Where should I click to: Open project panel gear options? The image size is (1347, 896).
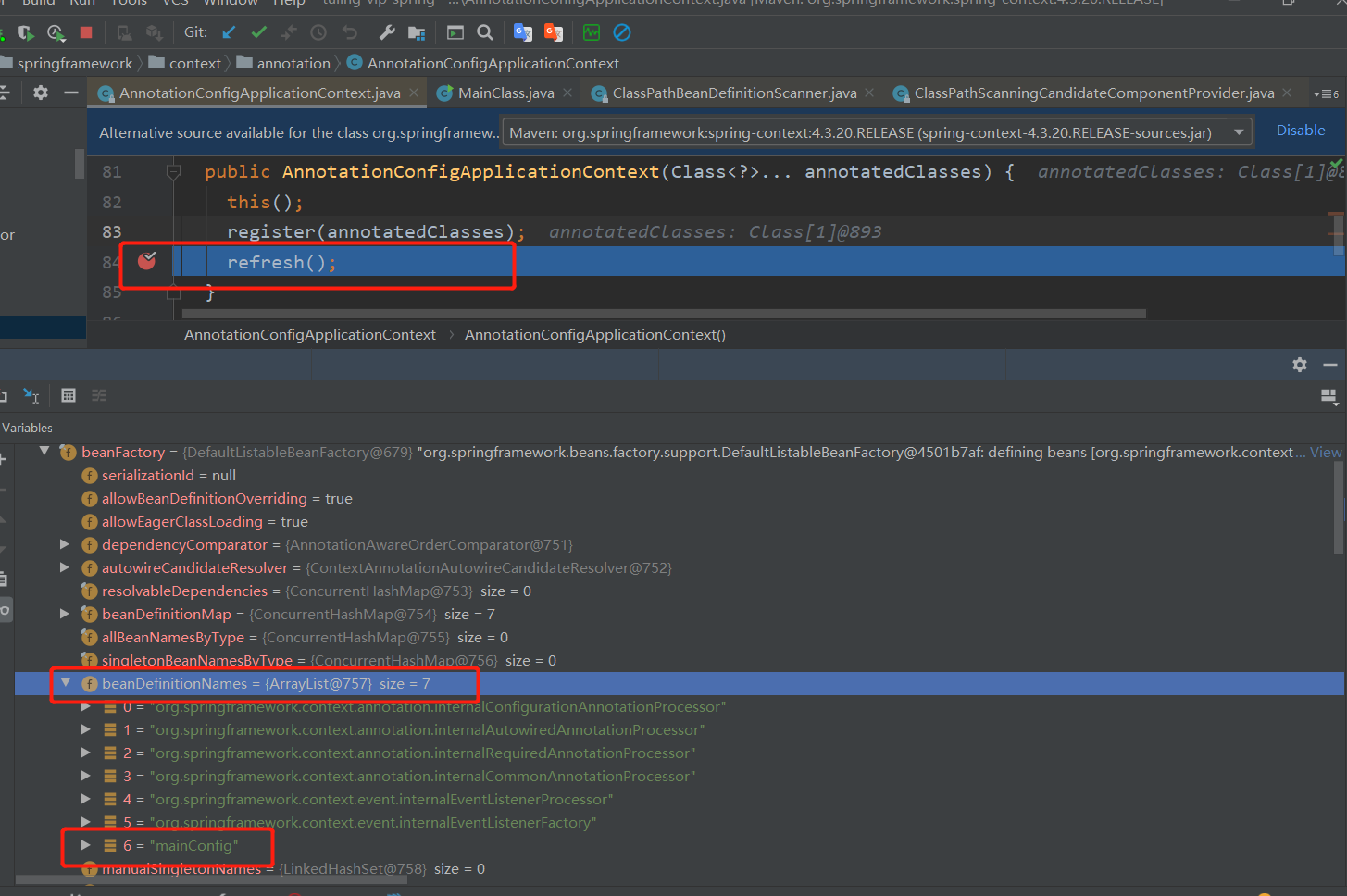click(x=41, y=93)
